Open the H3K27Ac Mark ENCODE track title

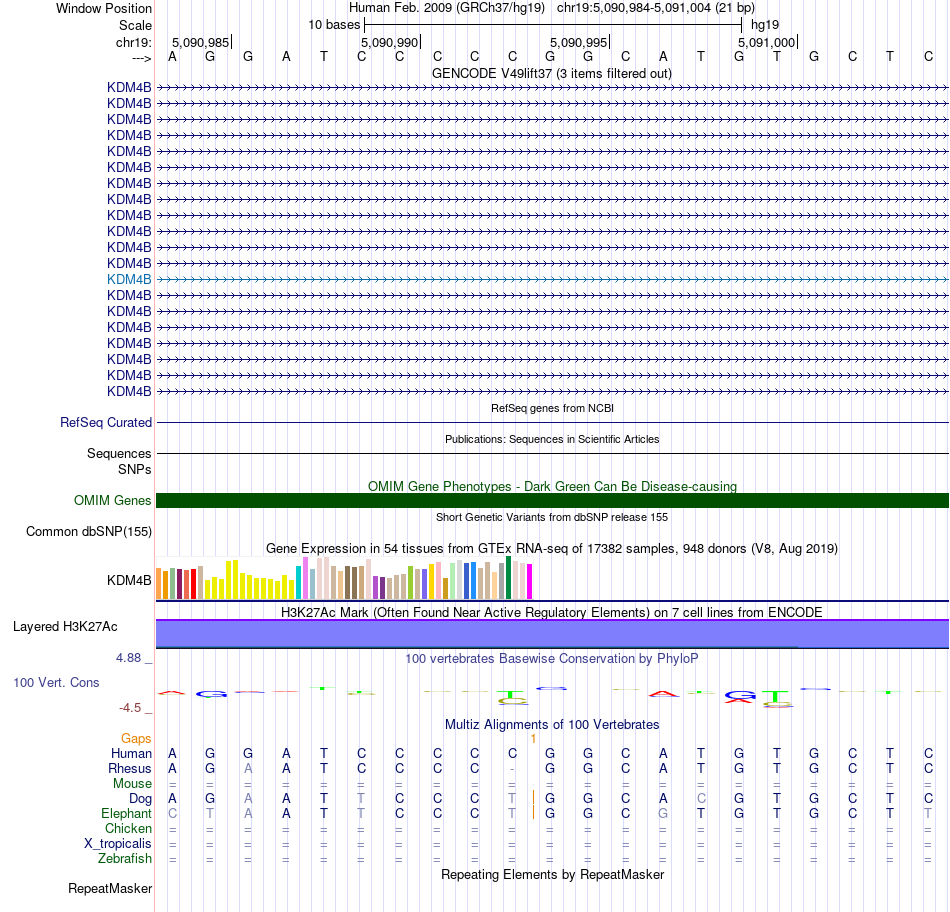tap(551, 612)
